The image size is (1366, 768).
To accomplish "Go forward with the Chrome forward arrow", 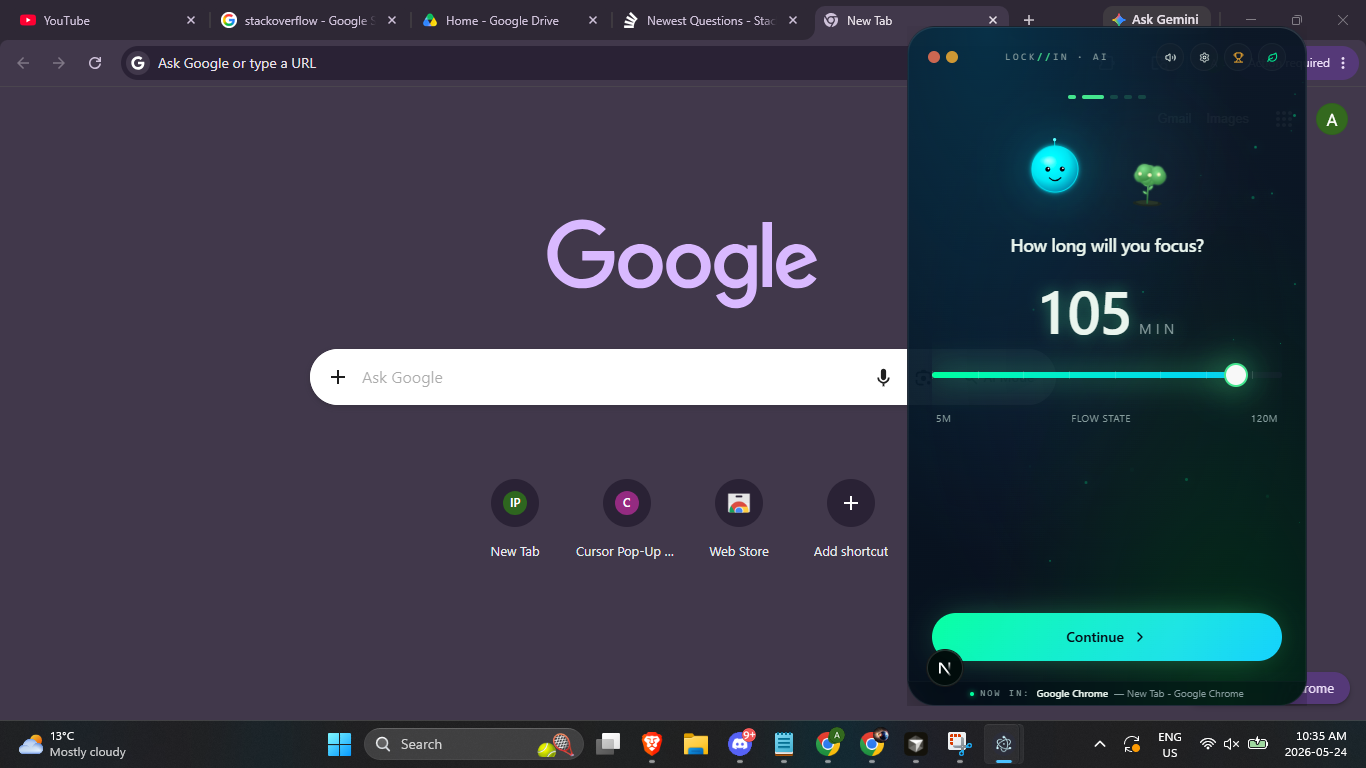I will [59, 63].
